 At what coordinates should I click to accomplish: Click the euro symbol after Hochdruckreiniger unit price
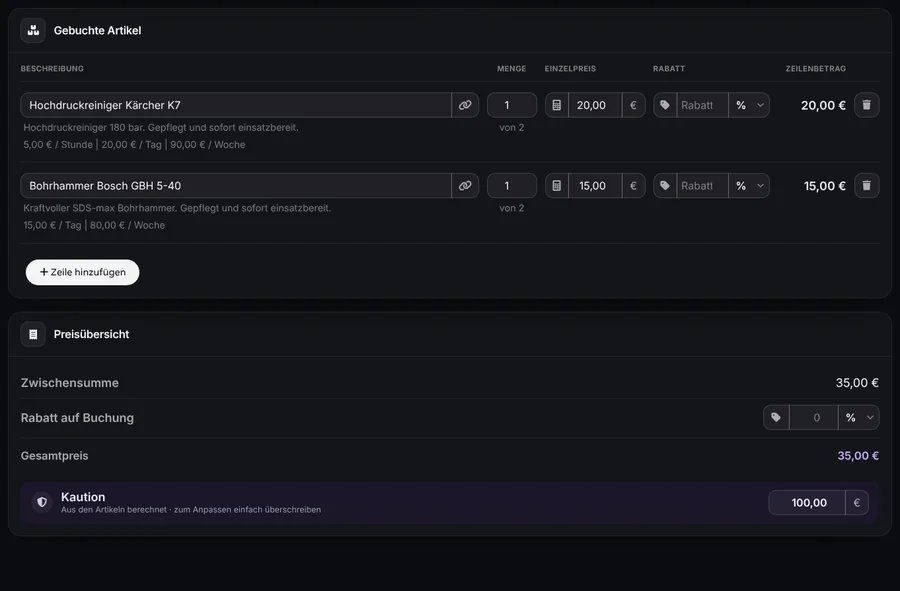click(633, 105)
